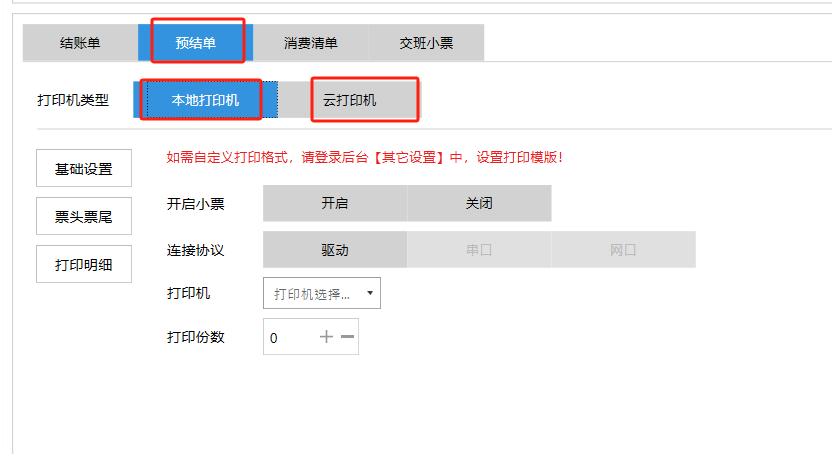The width and height of the screenshot is (832, 454).
Task: Disable receipt printing with 关闭
Action: click(479, 203)
